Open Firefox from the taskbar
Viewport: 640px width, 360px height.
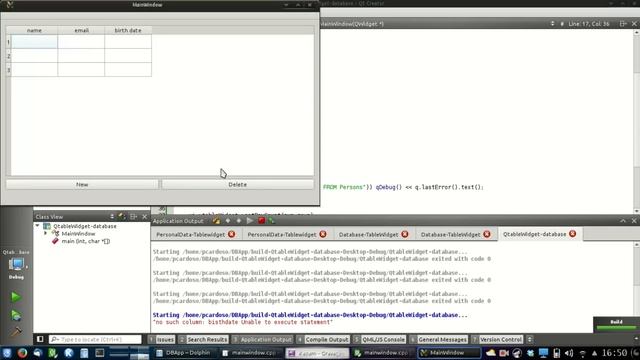tap(22, 353)
